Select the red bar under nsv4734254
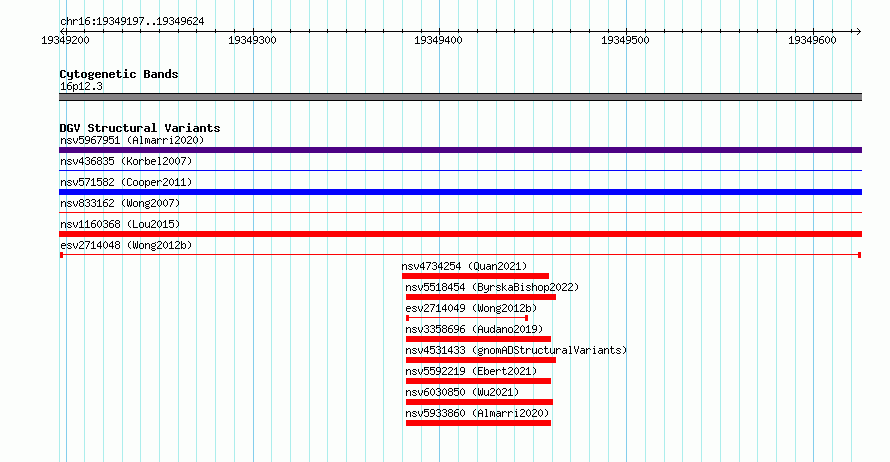This screenshot has width=890, height=462. pos(475,276)
